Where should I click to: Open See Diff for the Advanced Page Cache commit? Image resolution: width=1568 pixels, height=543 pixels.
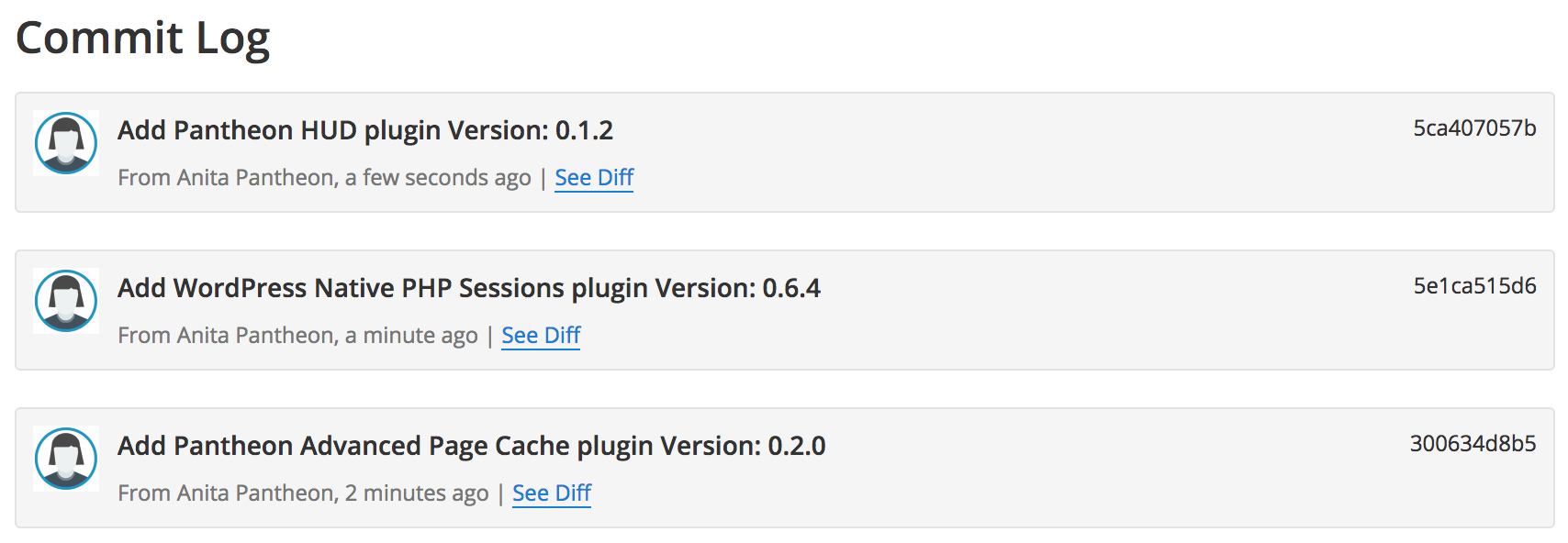(x=550, y=493)
